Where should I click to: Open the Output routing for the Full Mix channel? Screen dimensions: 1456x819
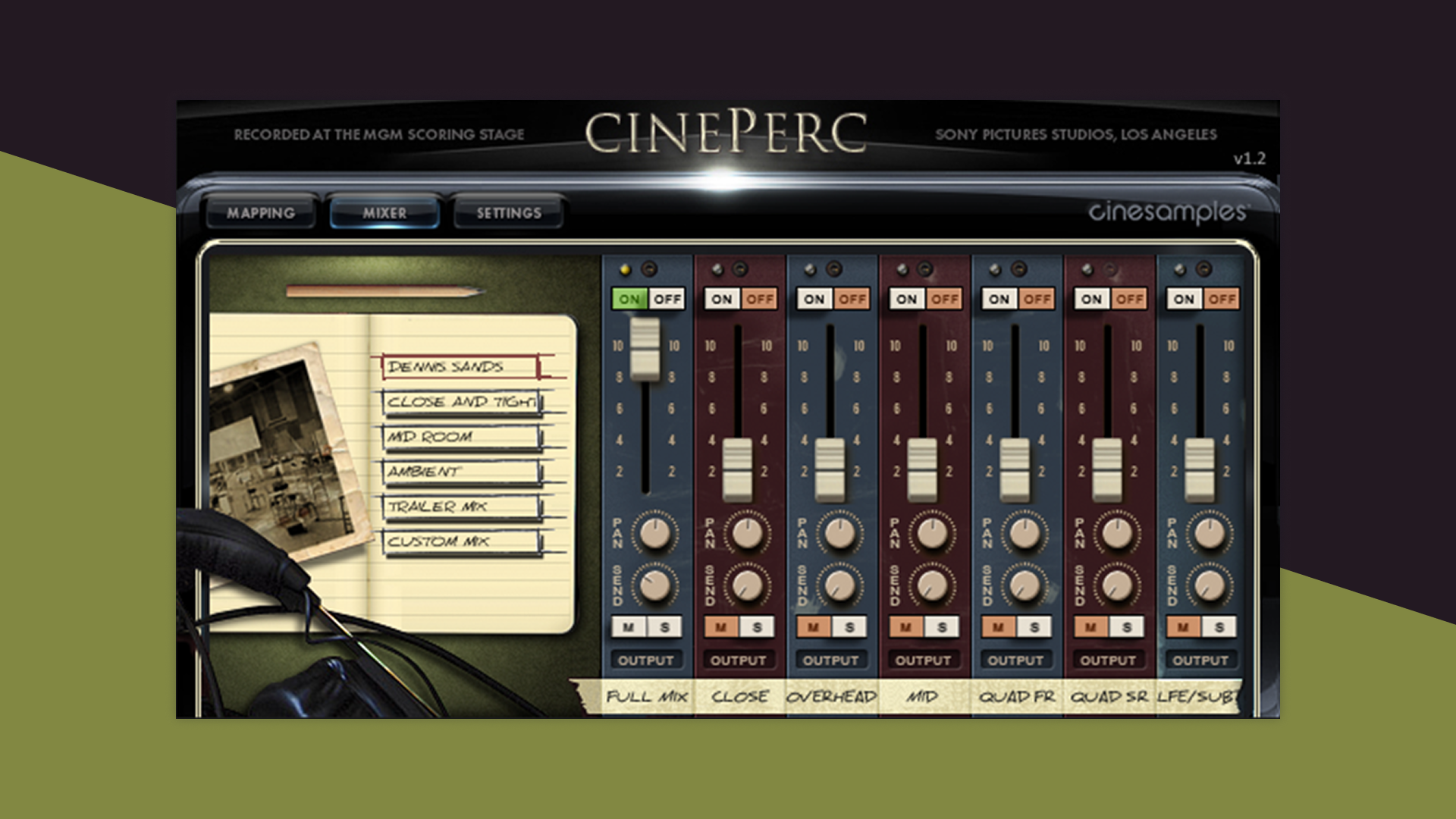click(648, 660)
